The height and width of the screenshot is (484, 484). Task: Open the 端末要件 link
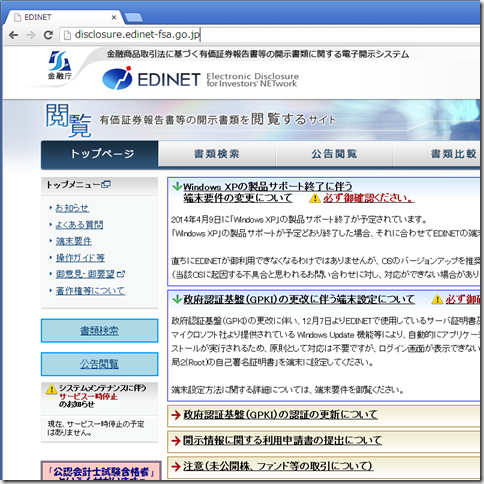click(74, 241)
